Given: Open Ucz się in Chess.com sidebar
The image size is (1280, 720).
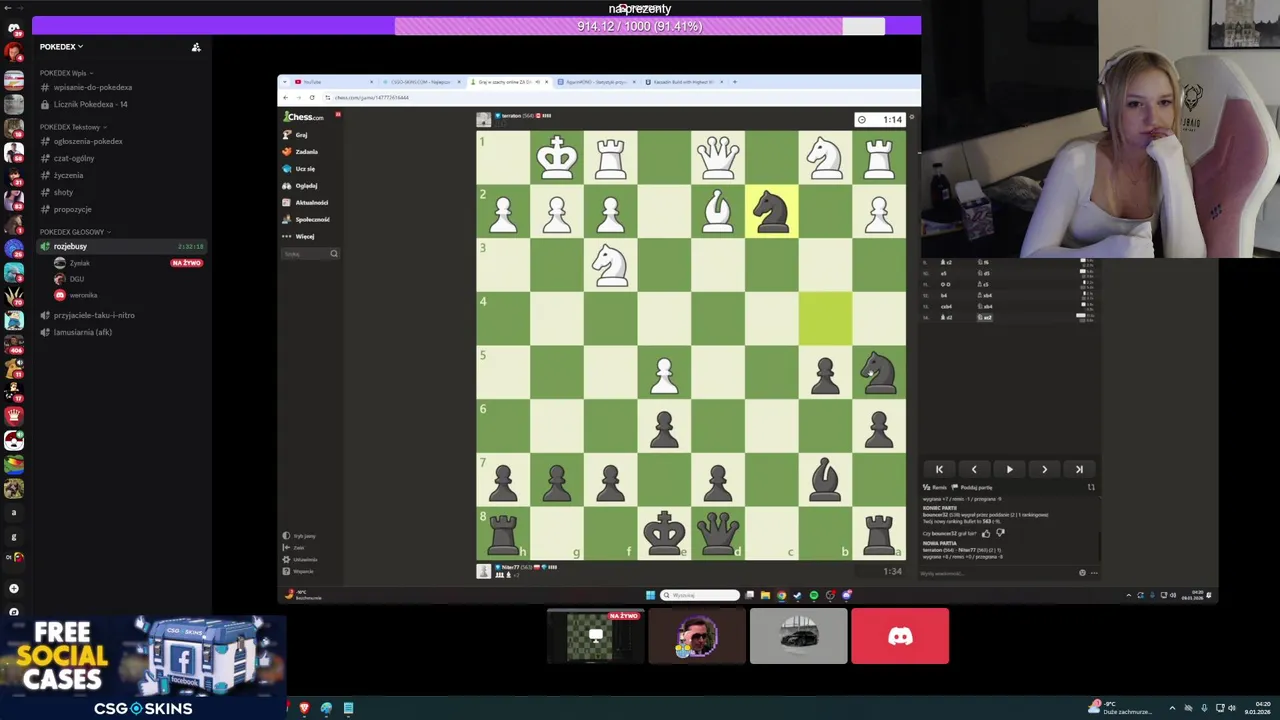Looking at the screenshot, I should coord(305,169).
